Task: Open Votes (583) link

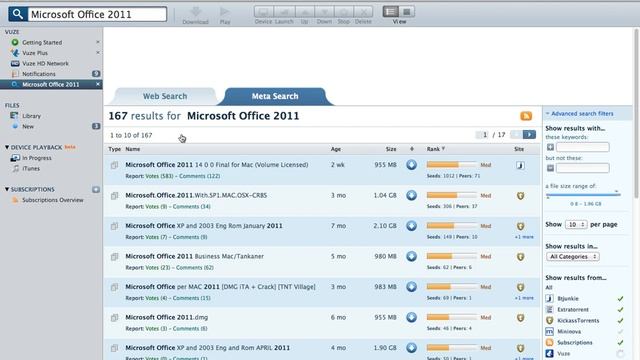Action: coord(159,176)
